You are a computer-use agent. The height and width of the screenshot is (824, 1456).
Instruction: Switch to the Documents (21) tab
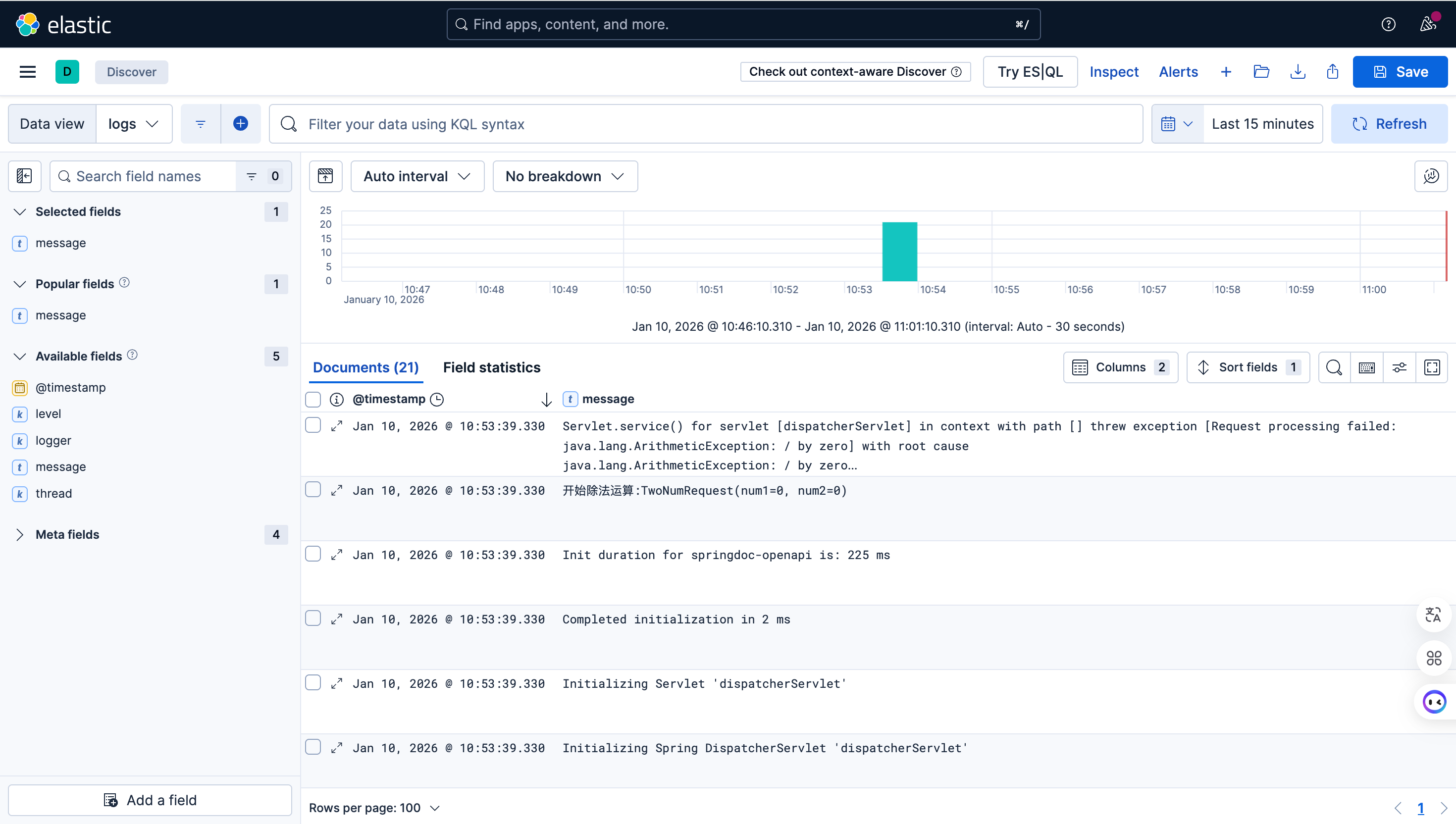(365, 368)
